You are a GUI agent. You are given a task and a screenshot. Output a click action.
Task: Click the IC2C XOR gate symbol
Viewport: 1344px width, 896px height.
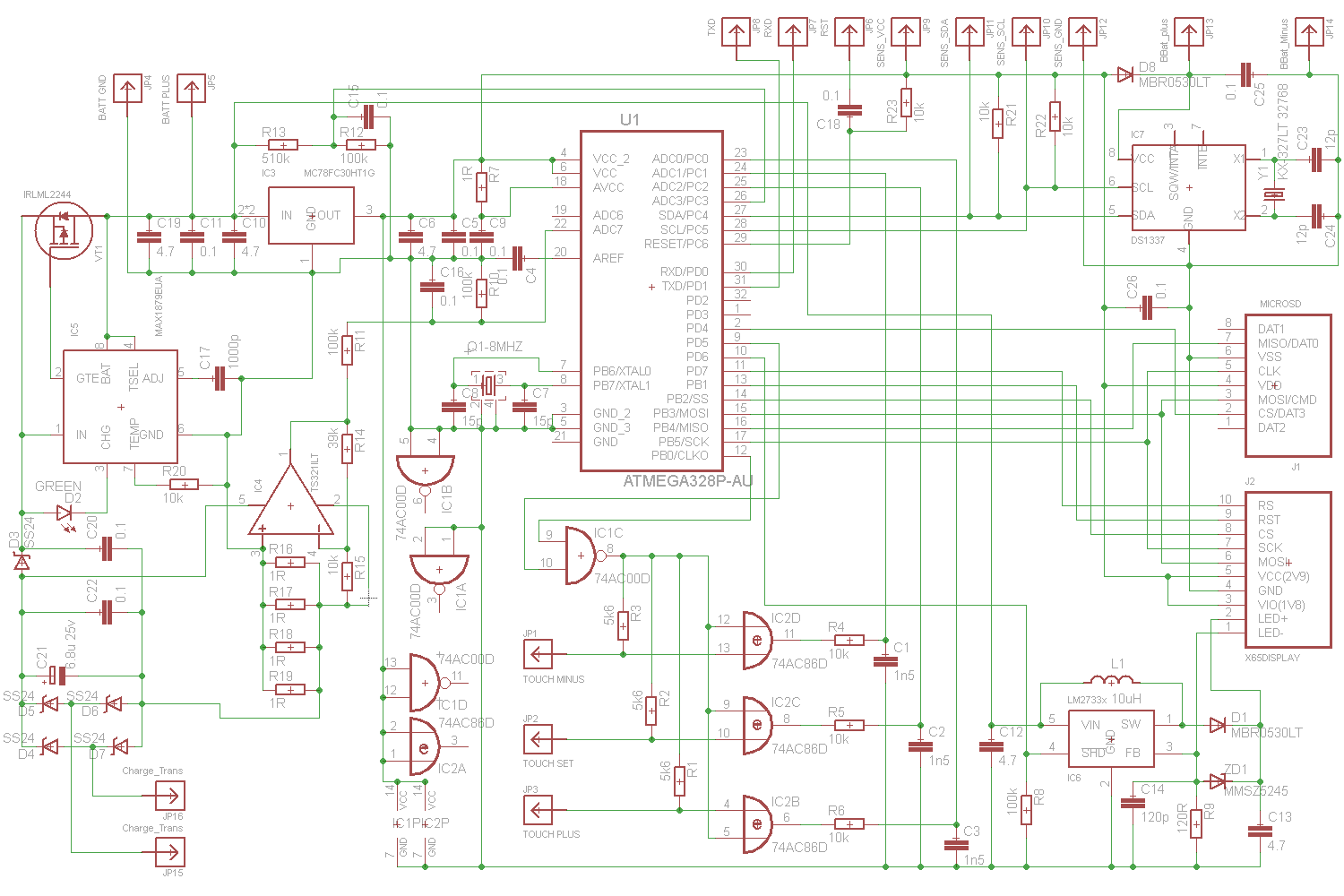click(757, 725)
